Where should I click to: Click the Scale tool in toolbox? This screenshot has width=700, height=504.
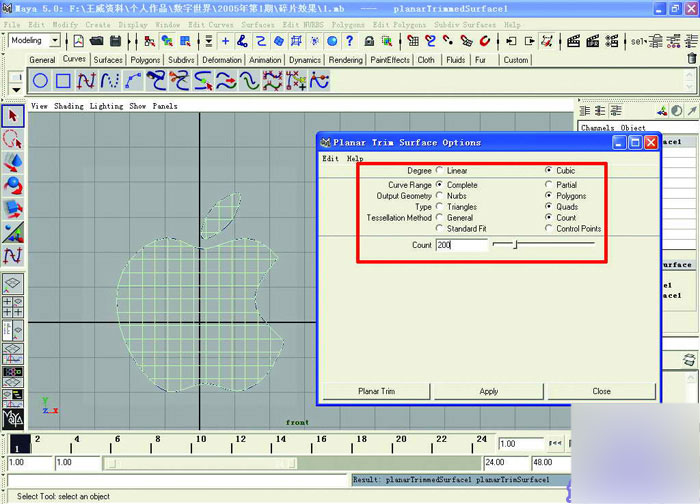12,209
